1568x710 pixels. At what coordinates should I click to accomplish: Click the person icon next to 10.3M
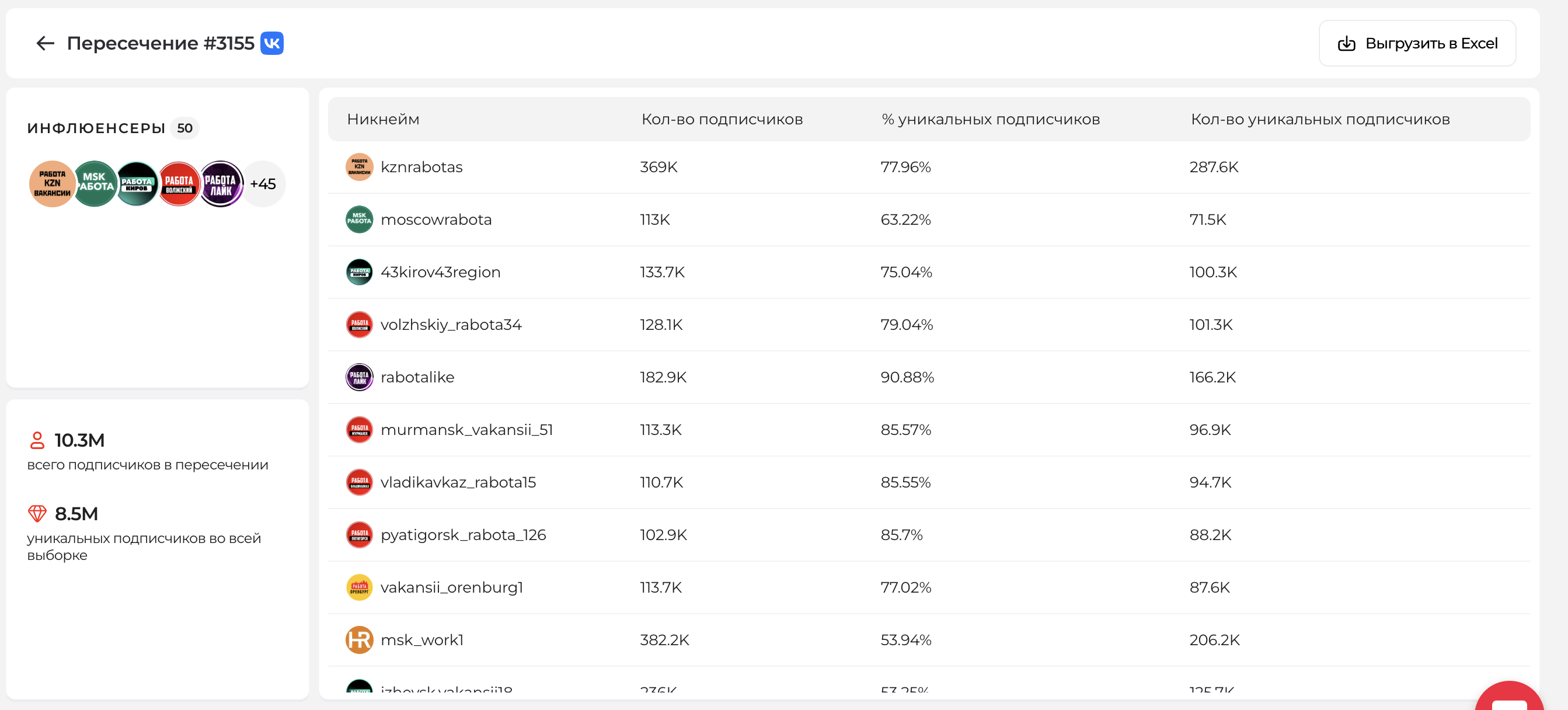click(x=37, y=440)
